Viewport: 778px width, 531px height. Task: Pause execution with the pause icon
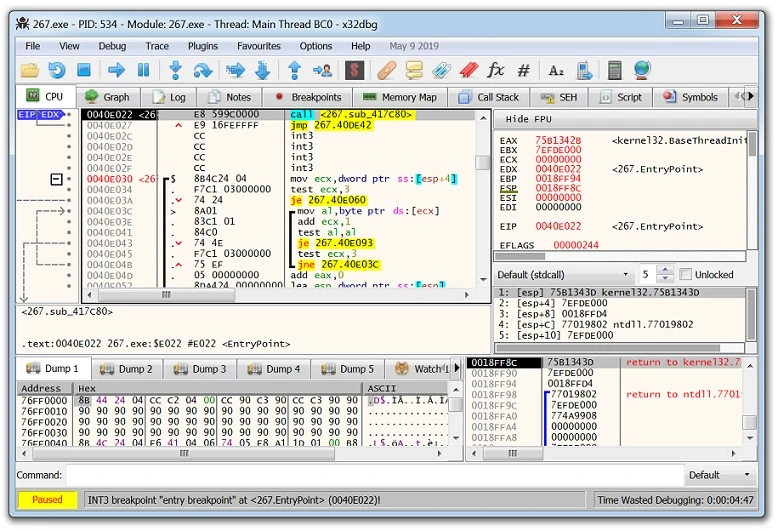pyautogui.click(x=143, y=70)
